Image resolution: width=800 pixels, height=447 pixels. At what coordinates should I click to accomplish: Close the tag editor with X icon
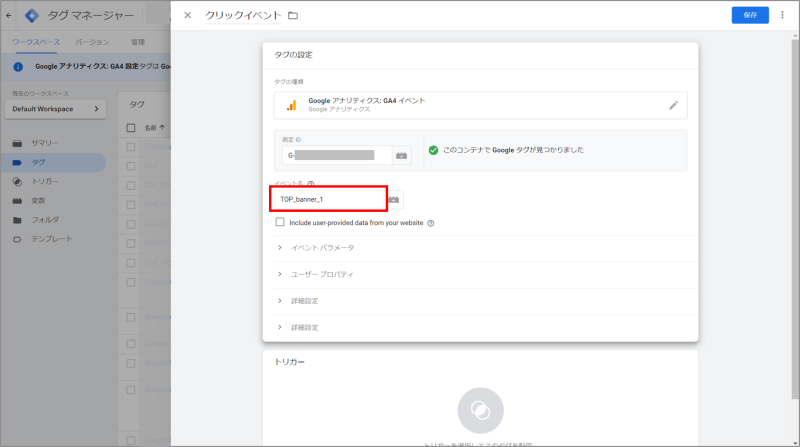[188, 15]
